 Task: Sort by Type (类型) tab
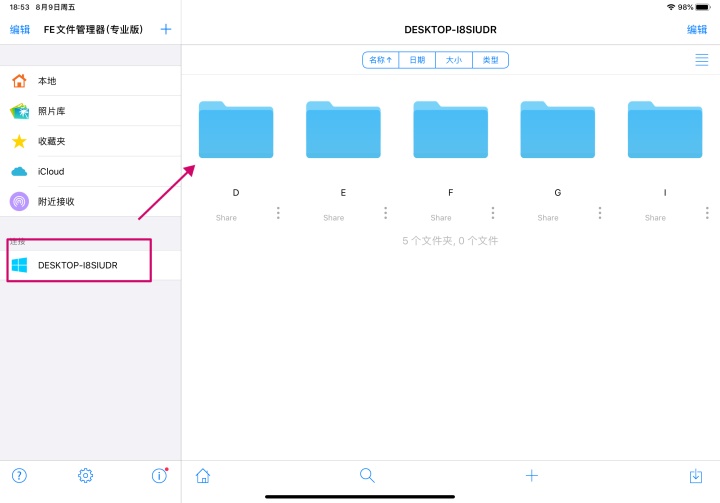pos(490,60)
